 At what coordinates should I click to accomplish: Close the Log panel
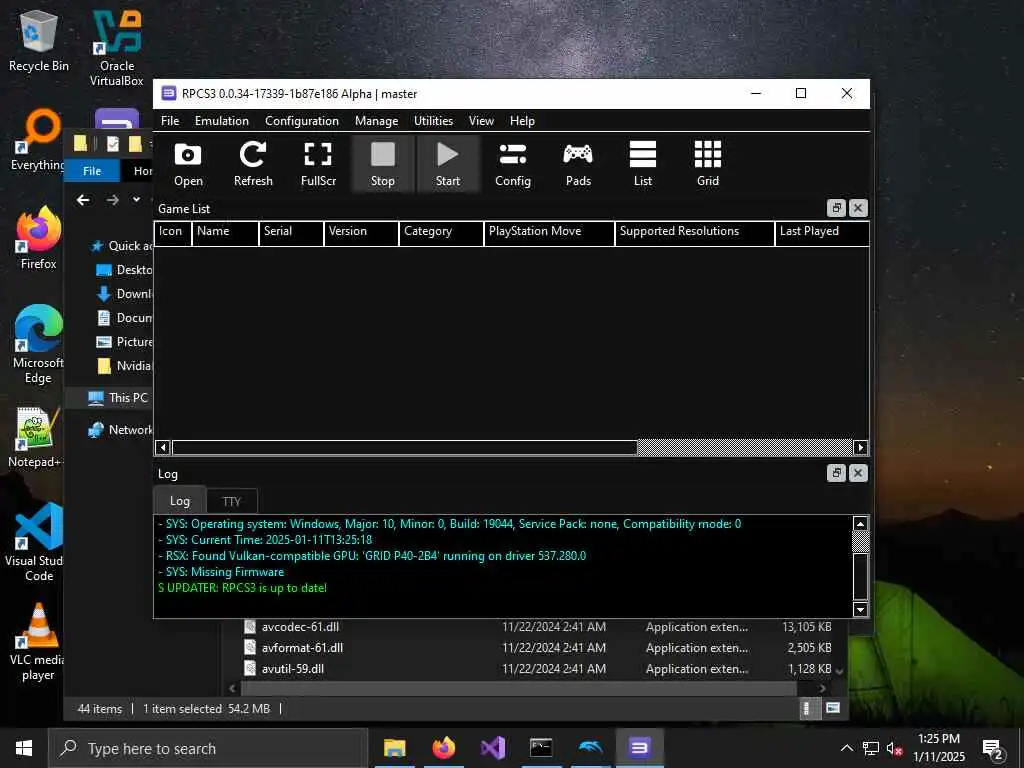click(858, 473)
